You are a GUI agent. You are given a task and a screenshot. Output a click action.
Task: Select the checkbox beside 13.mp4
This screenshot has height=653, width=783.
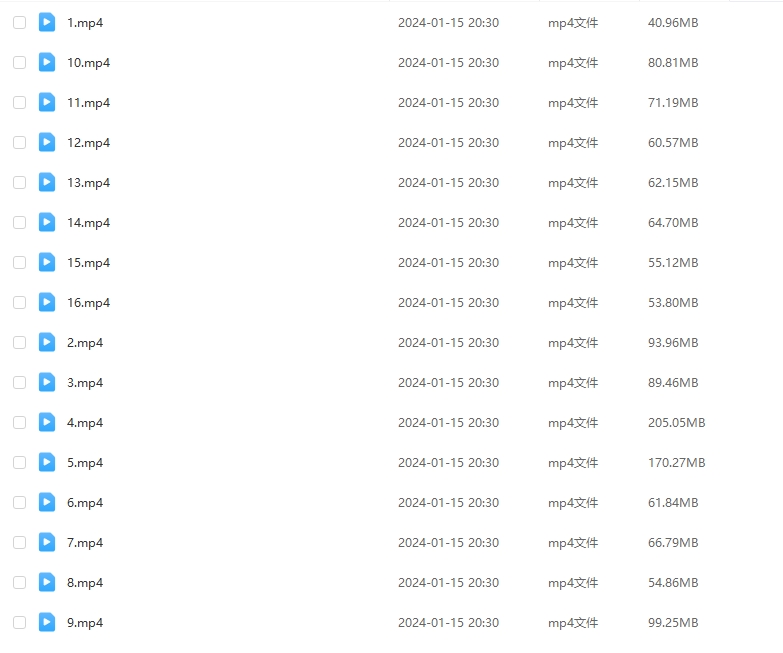click(x=19, y=182)
